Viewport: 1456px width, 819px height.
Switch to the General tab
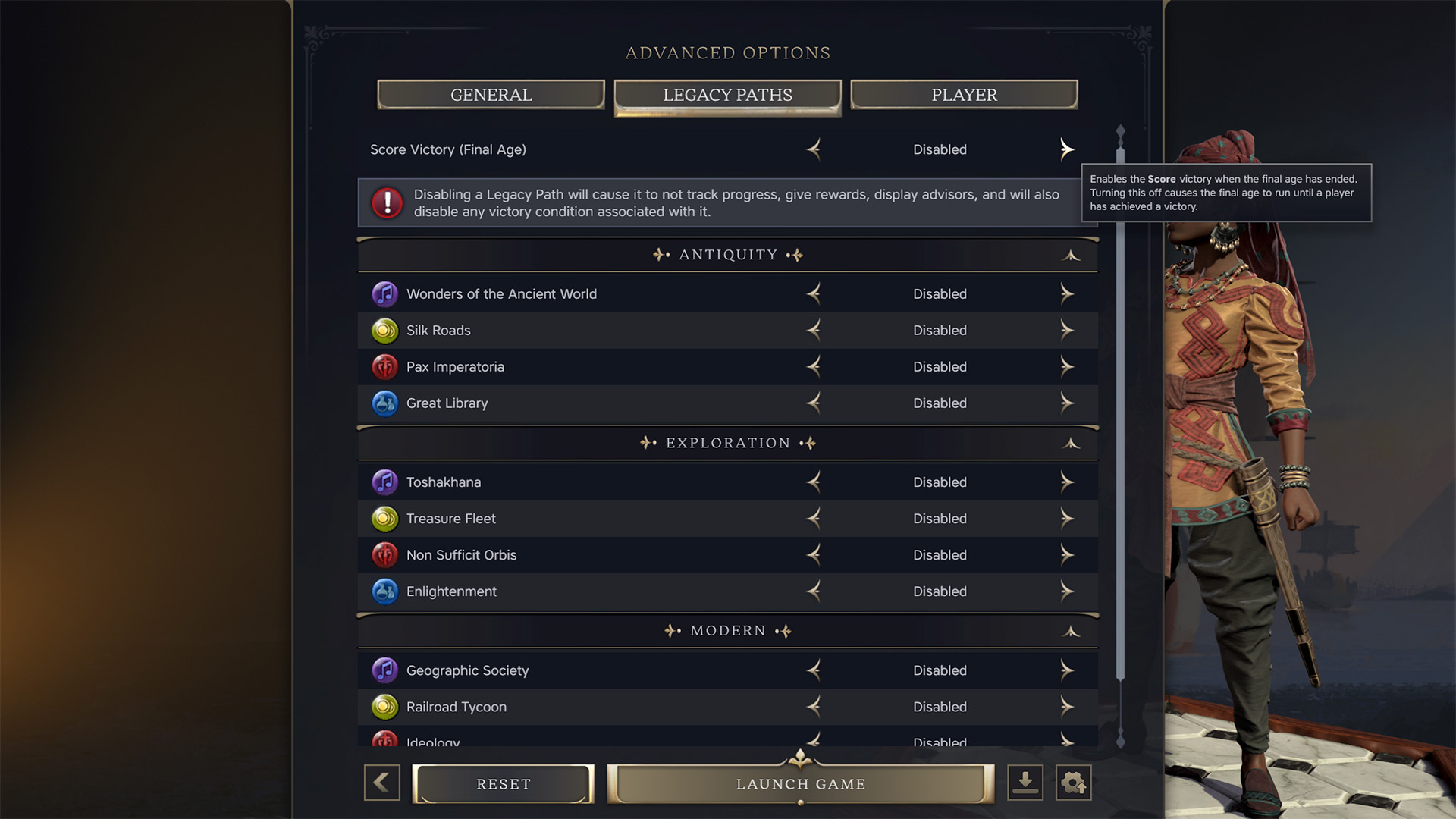(x=491, y=95)
